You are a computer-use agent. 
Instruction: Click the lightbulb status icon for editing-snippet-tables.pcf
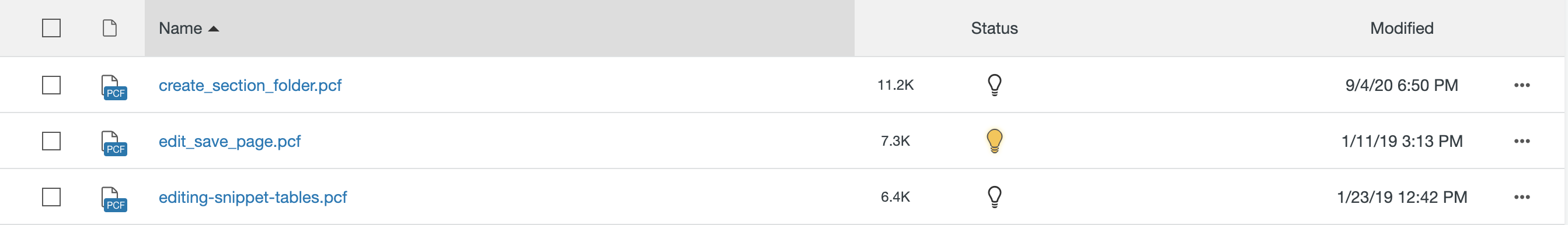[994, 197]
